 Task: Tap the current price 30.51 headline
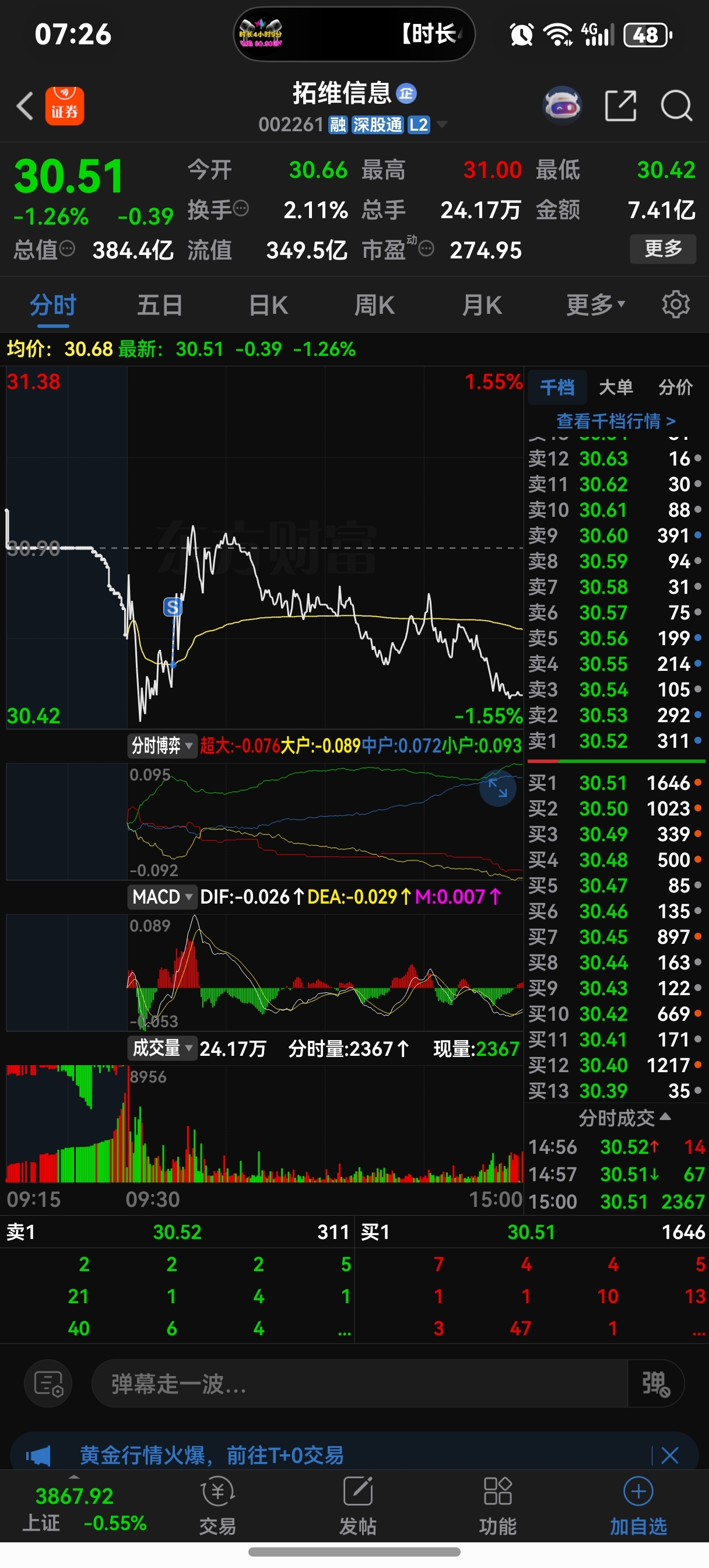(69, 177)
